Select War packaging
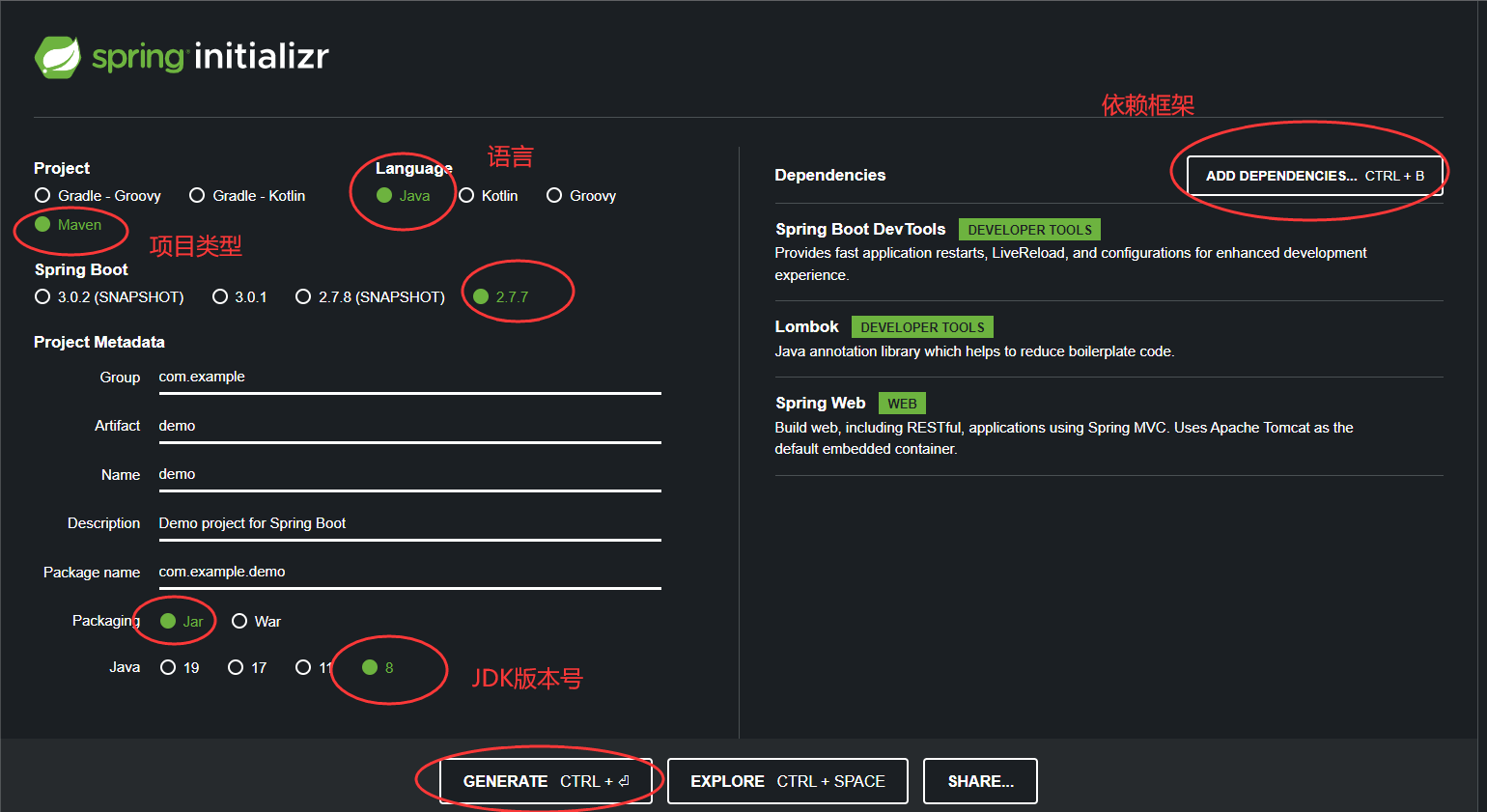 [257, 622]
